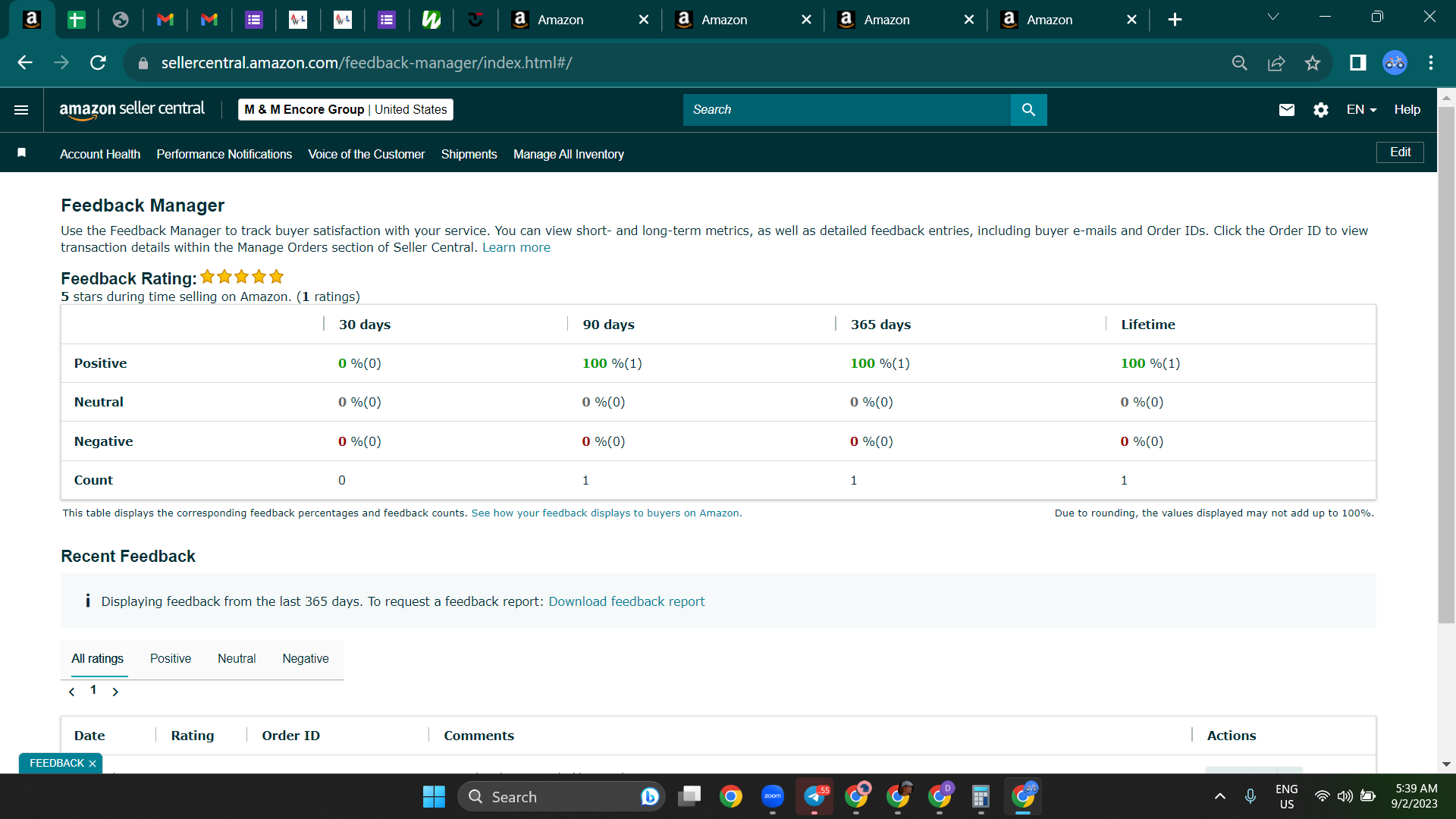
Task: Click Download feedback report link
Action: click(626, 601)
